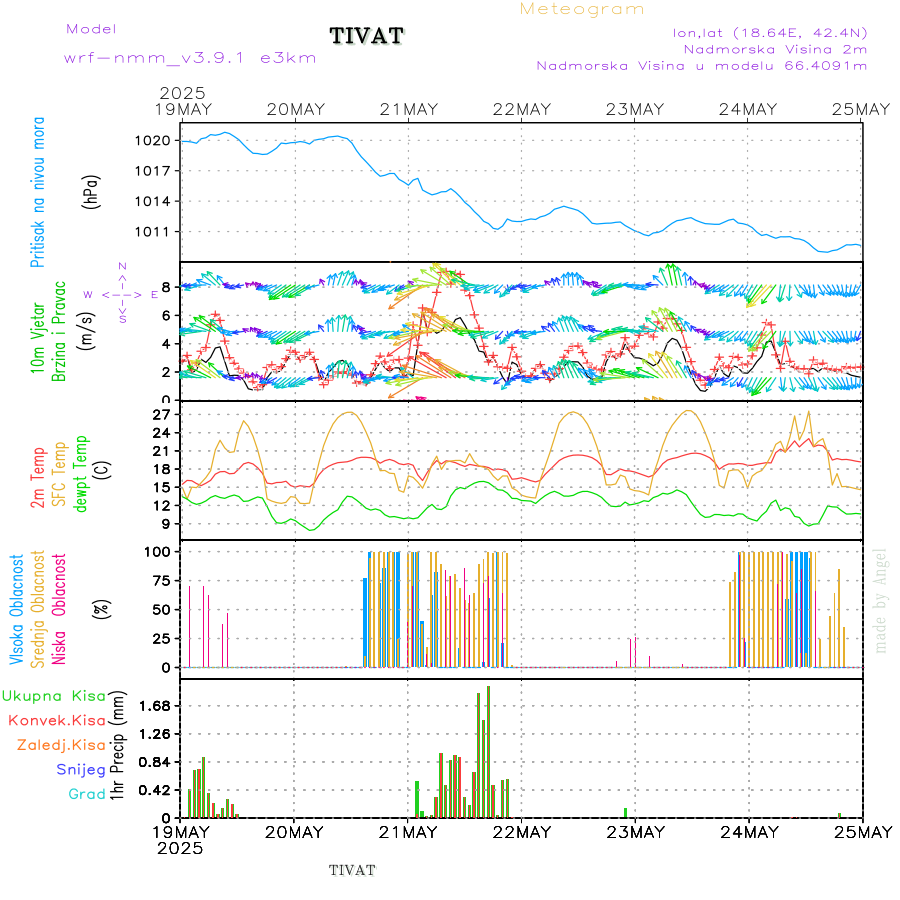Click the Visoka Oblacnost axis label
This screenshot has width=900, height=900.
pyautogui.click(x=17, y=608)
